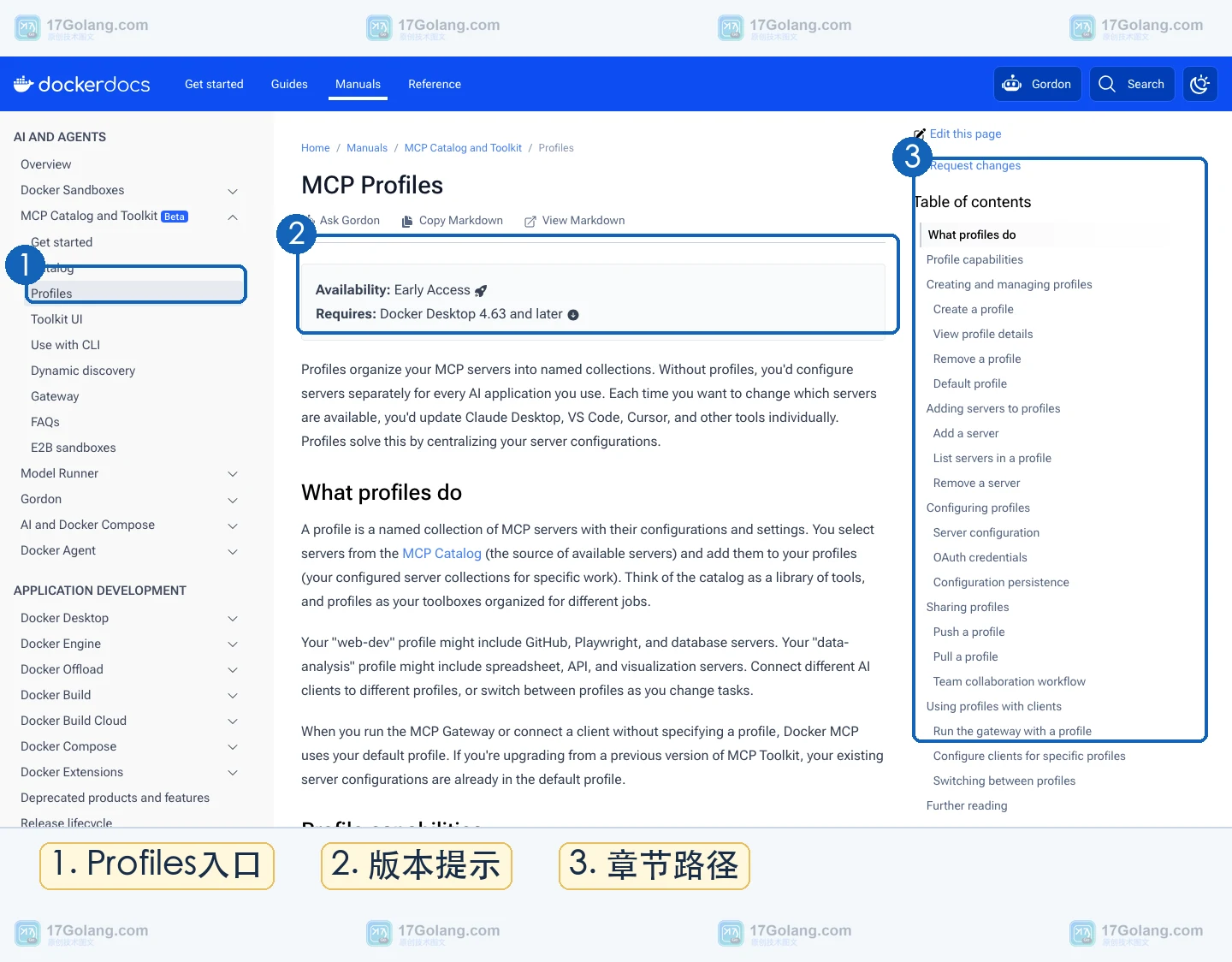
Task: Select Profiles in the sidebar
Action: click(x=51, y=294)
